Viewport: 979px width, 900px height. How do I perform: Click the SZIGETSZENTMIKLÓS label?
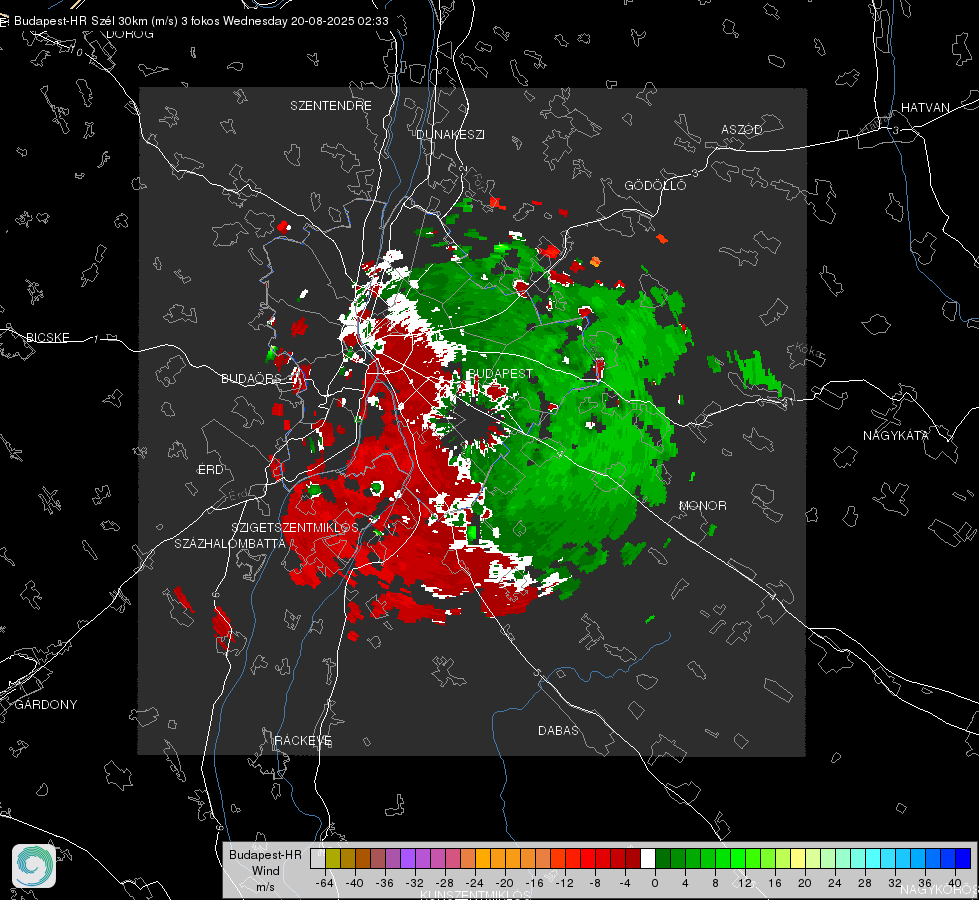pyautogui.click(x=295, y=528)
